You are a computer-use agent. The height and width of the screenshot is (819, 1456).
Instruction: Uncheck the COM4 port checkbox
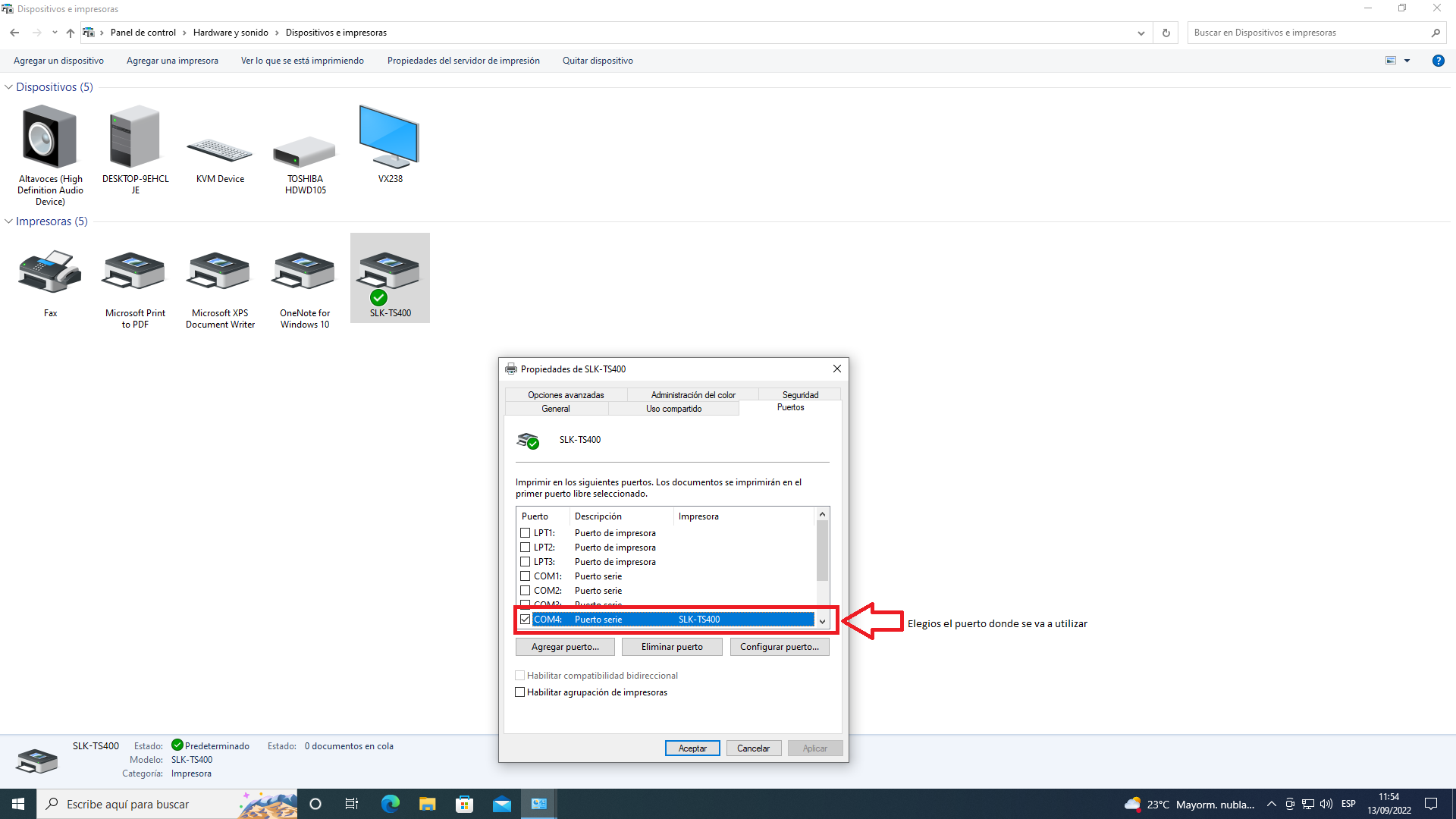(x=525, y=620)
